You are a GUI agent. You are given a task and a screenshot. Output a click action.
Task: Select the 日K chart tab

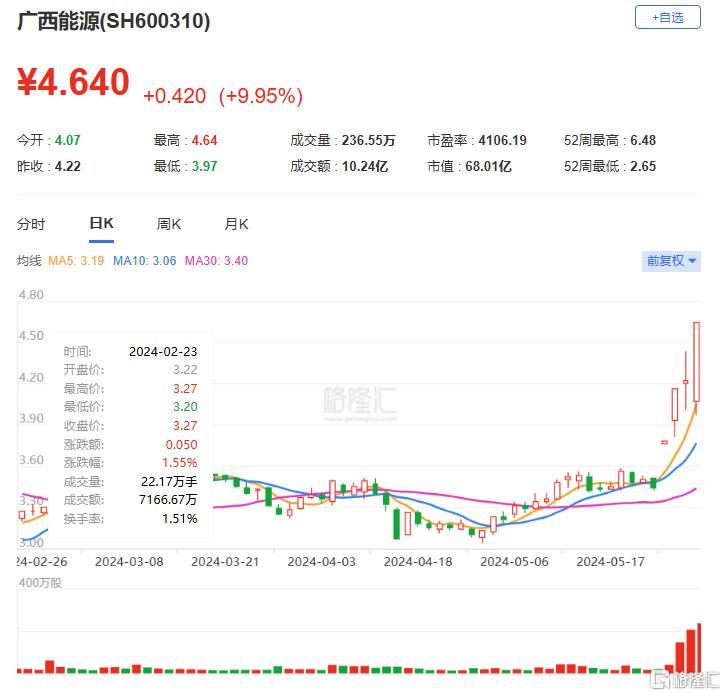(x=101, y=223)
